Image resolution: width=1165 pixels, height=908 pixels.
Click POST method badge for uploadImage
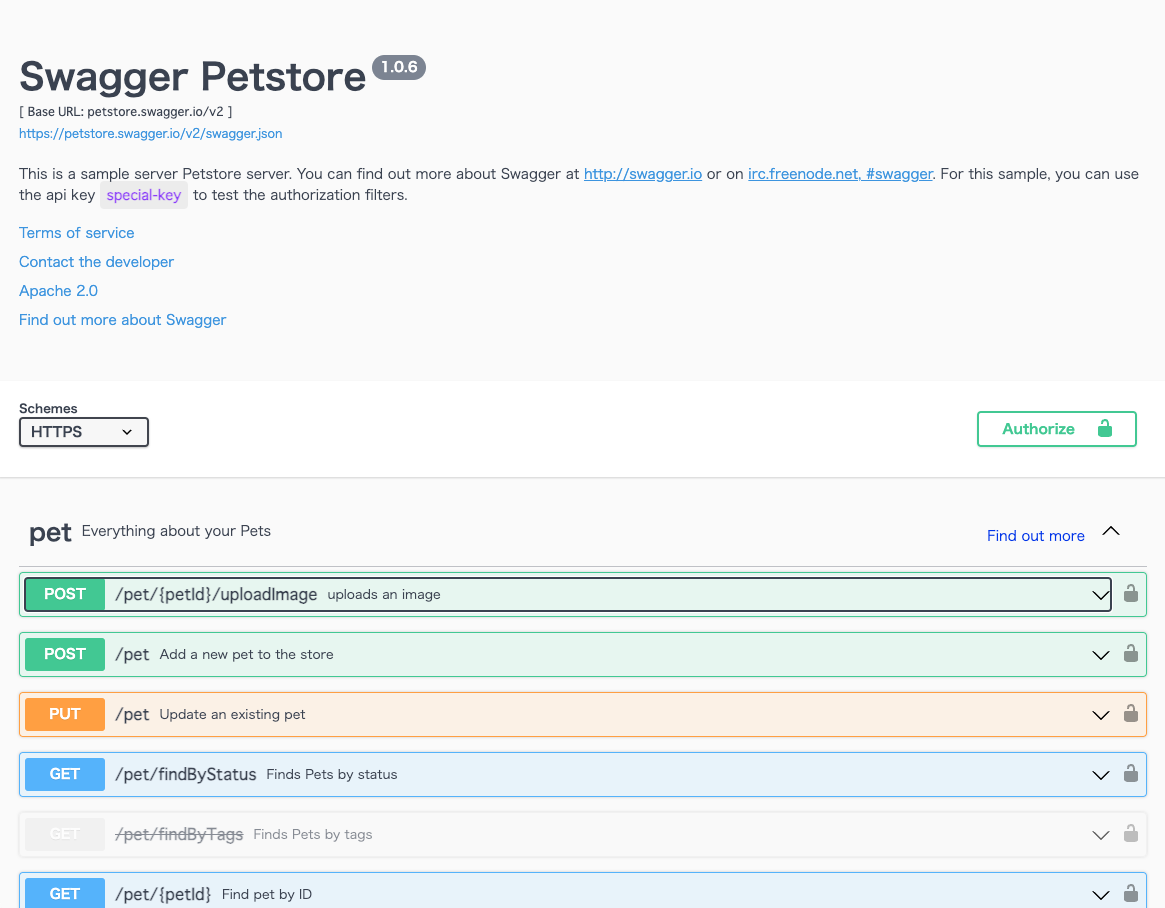65,594
